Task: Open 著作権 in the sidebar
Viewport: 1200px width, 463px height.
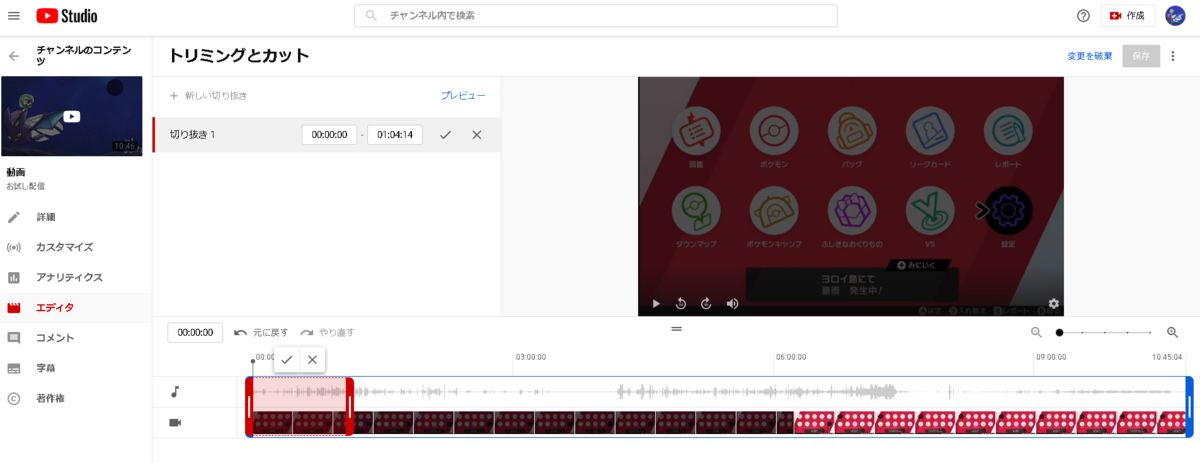Action: (51, 398)
